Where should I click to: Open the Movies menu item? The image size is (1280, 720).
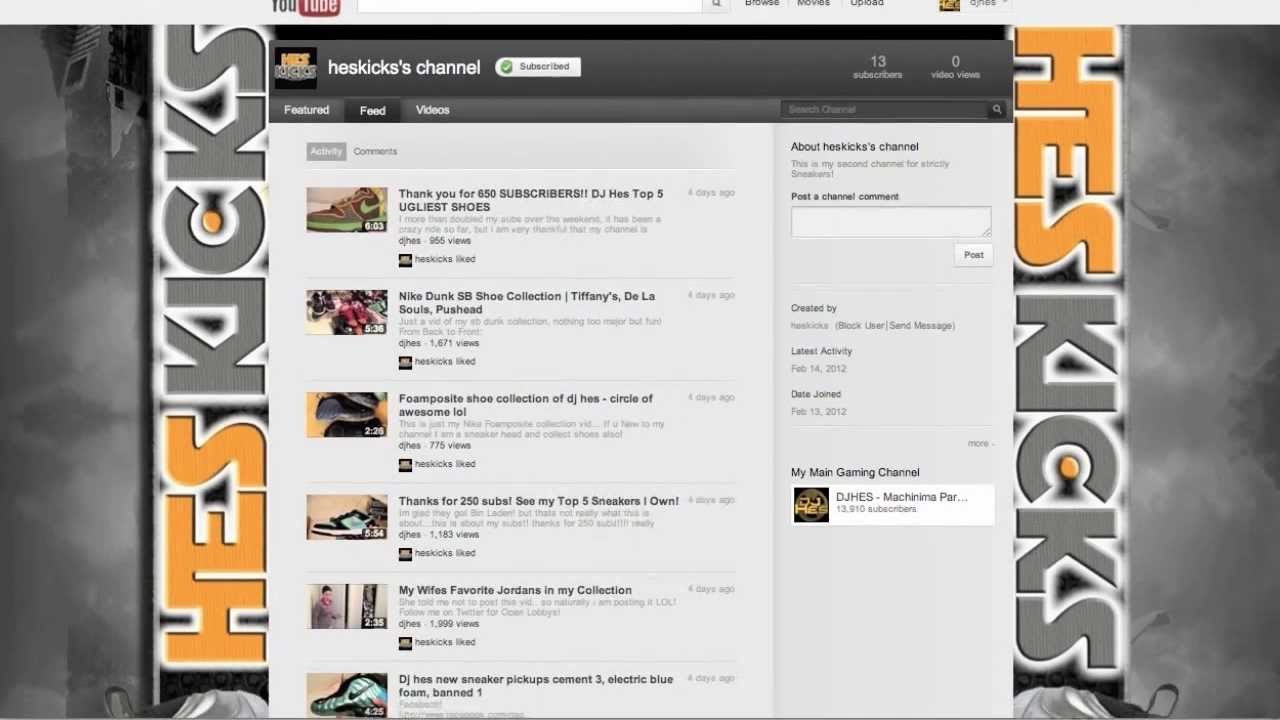point(813,3)
